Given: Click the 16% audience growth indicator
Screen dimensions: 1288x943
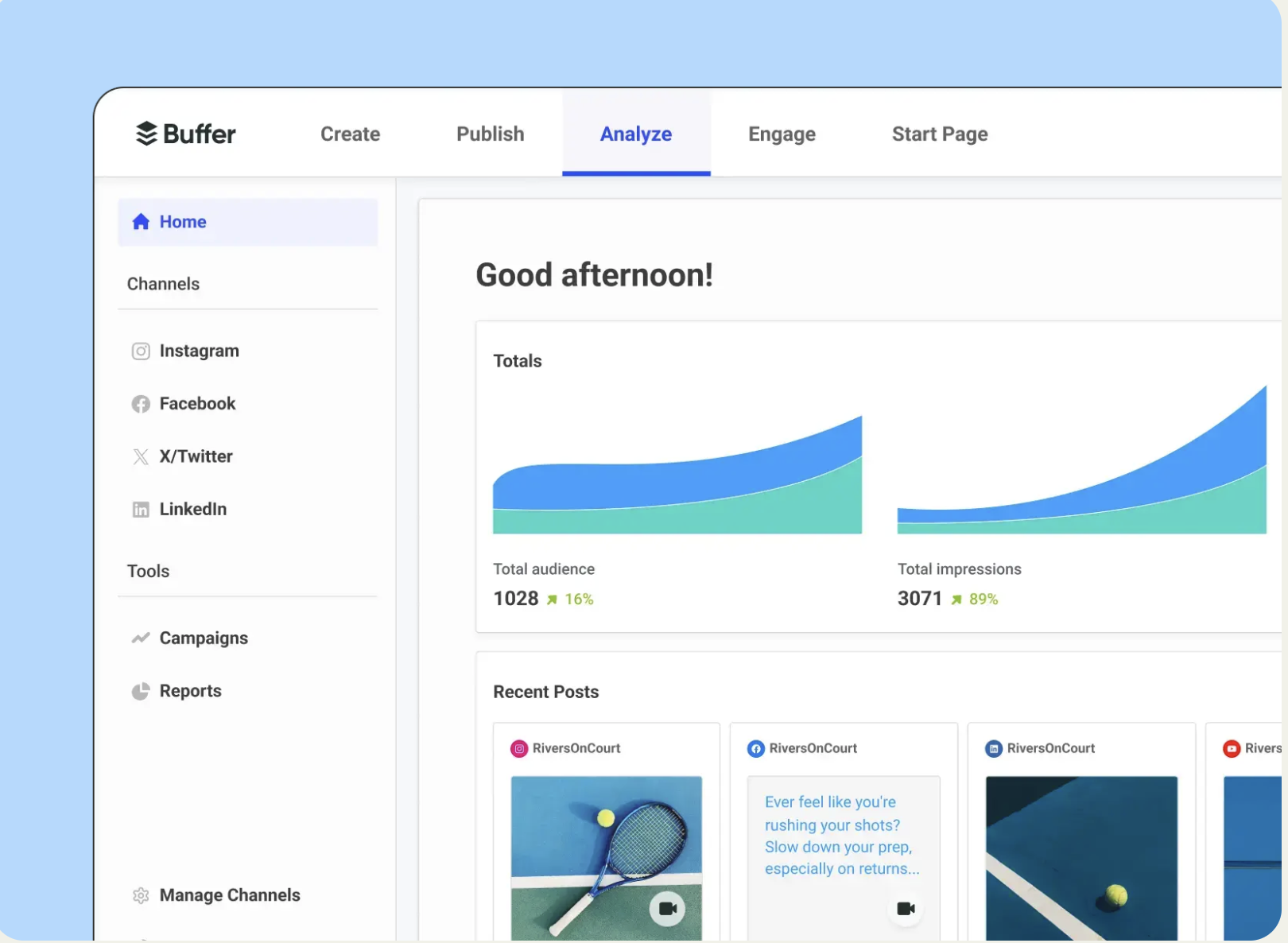Looking at the screenshot, I should point(570,599).
